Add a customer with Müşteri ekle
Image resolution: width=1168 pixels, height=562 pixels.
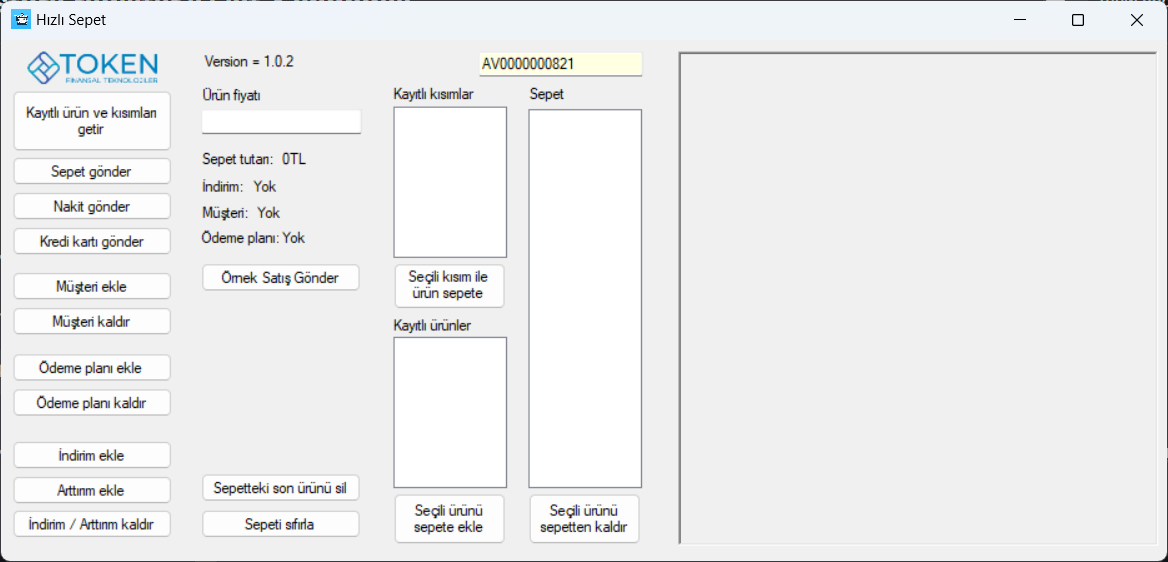(x=92, y=287)
